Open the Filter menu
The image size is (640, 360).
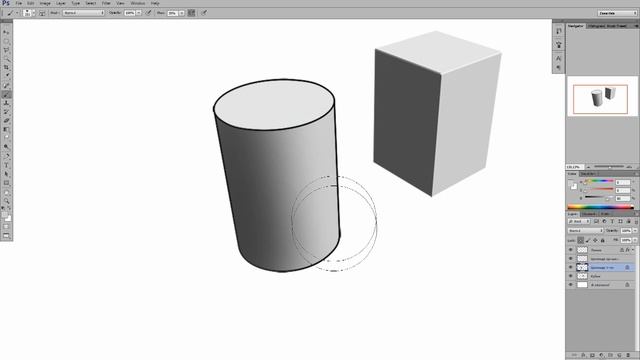[x=106, y=3]
